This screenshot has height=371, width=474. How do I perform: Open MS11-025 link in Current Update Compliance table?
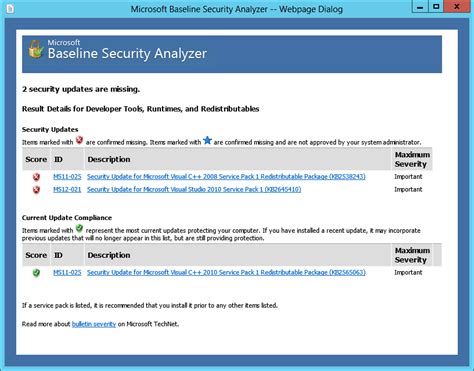pyautogui.click(x=67, y=272)
